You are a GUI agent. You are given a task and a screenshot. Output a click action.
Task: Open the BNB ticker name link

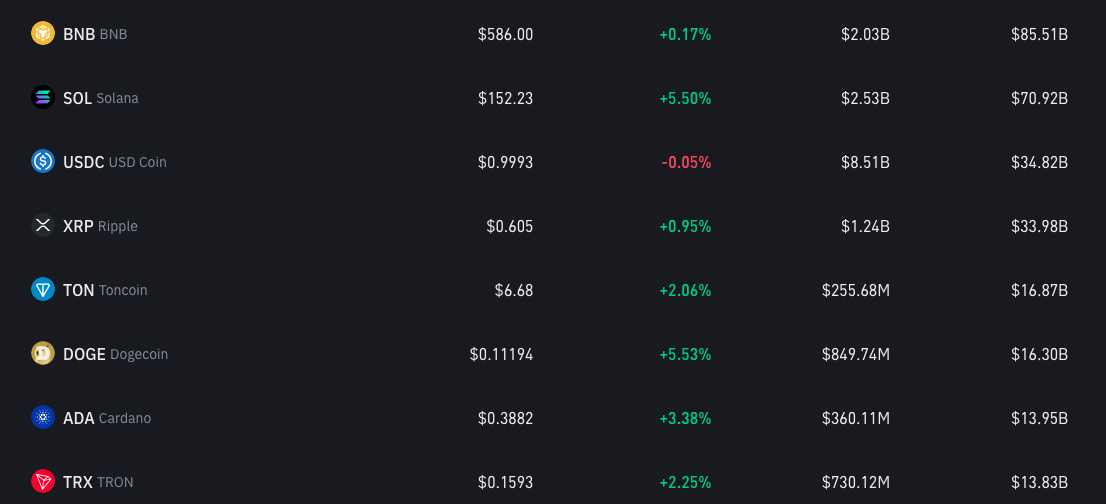tap(95, 34)
